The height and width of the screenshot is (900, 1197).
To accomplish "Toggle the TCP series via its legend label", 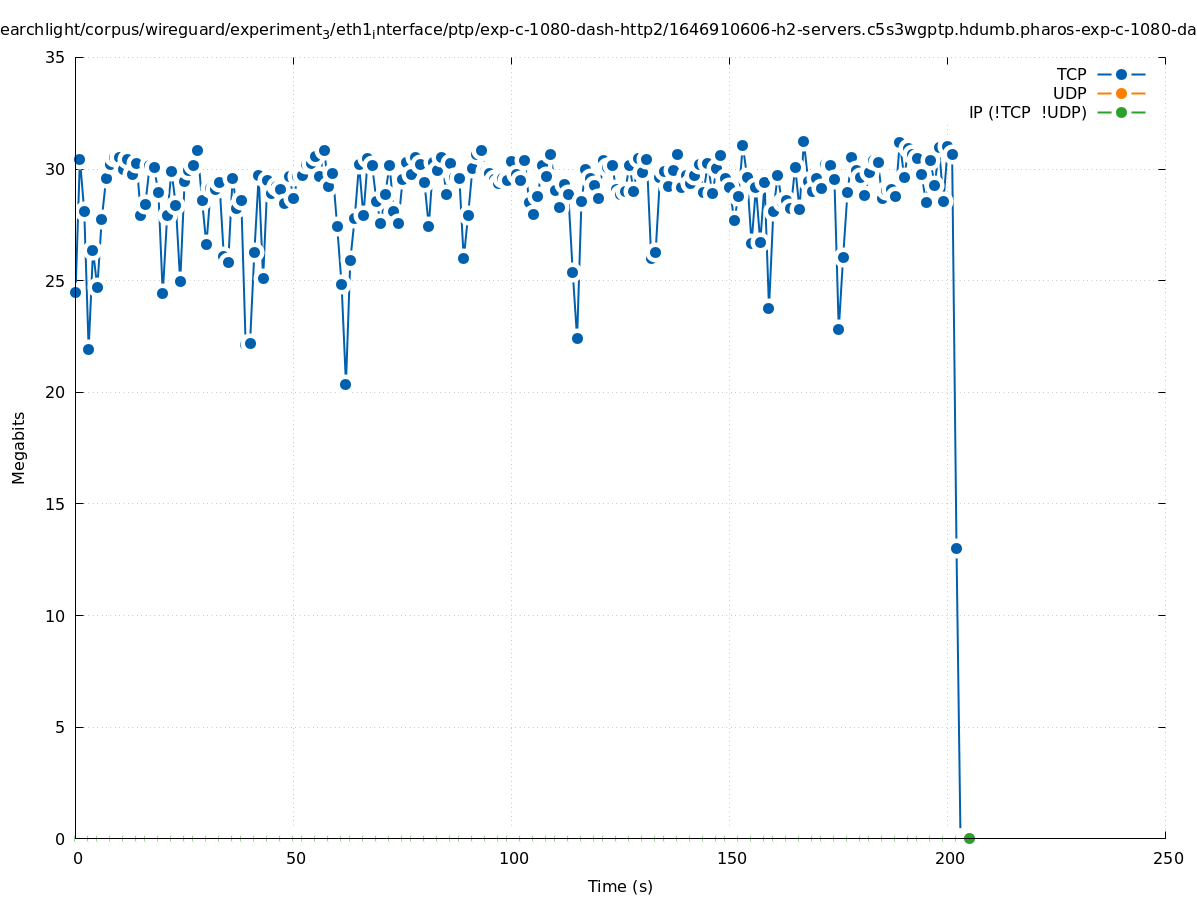I will (1071, 74).
